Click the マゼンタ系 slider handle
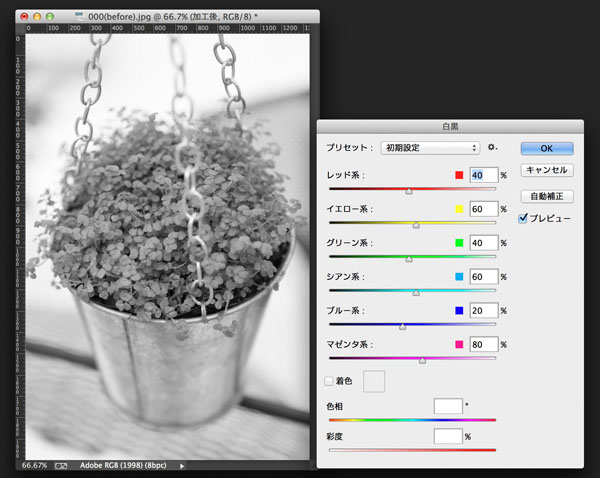This screenshot has width=600, height=478. pos(422,360)
